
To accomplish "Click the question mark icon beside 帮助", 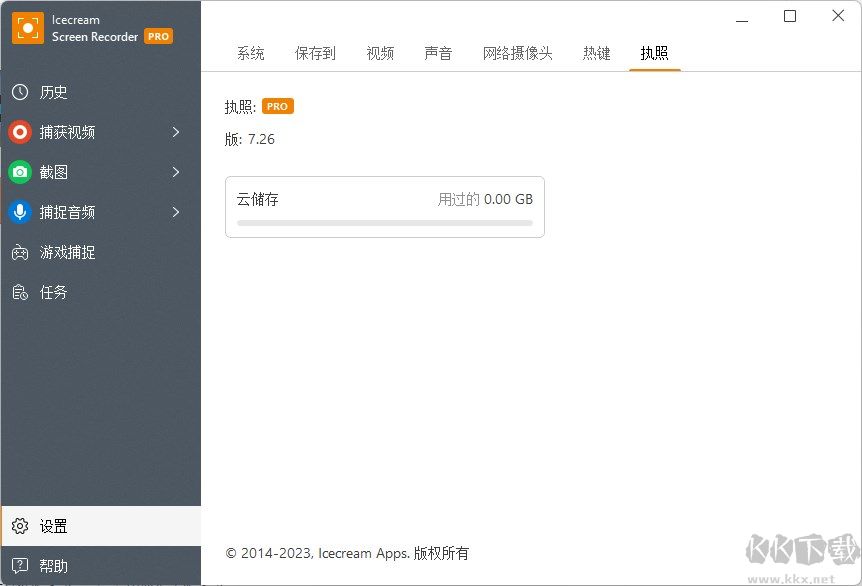I will click(20, 565).
